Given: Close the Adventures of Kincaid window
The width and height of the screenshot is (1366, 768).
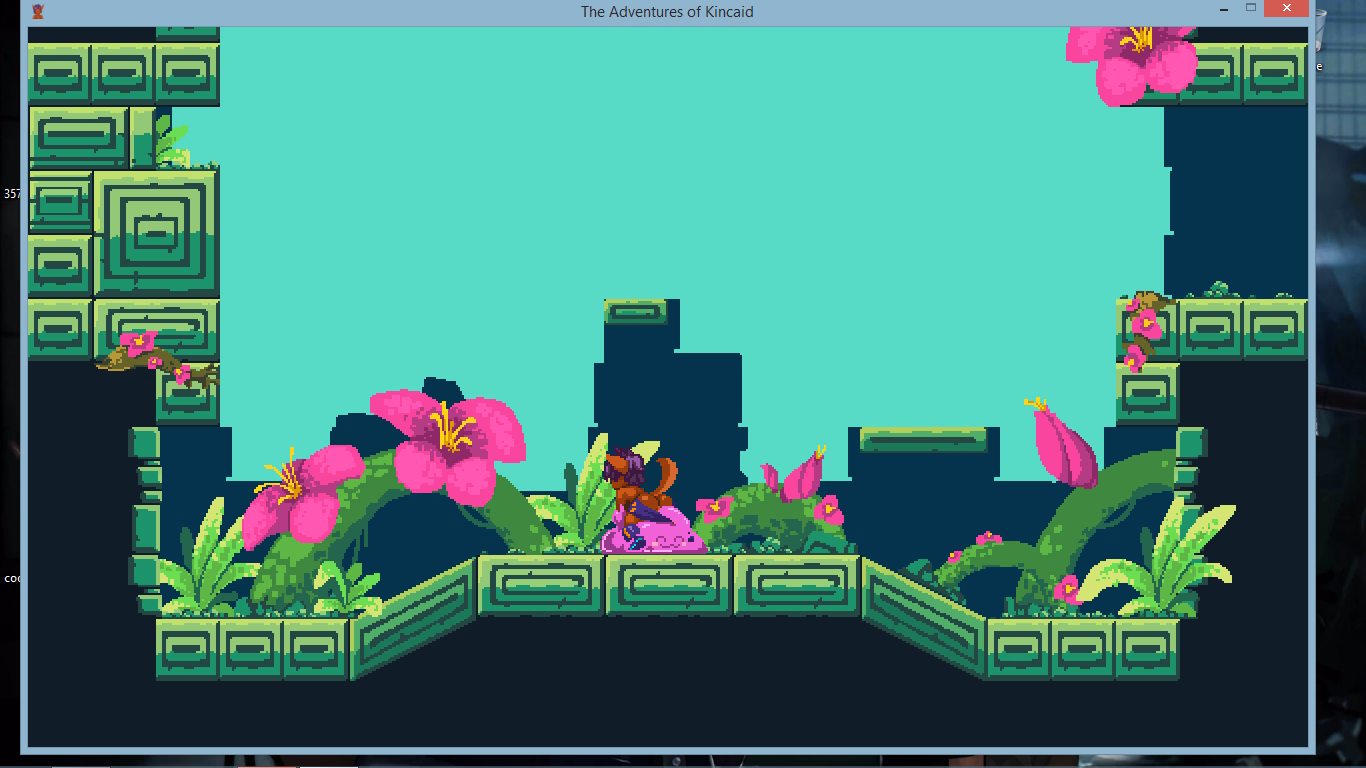Looking at the screenshot, I should pyautogui.click(x=1285, y=8).
